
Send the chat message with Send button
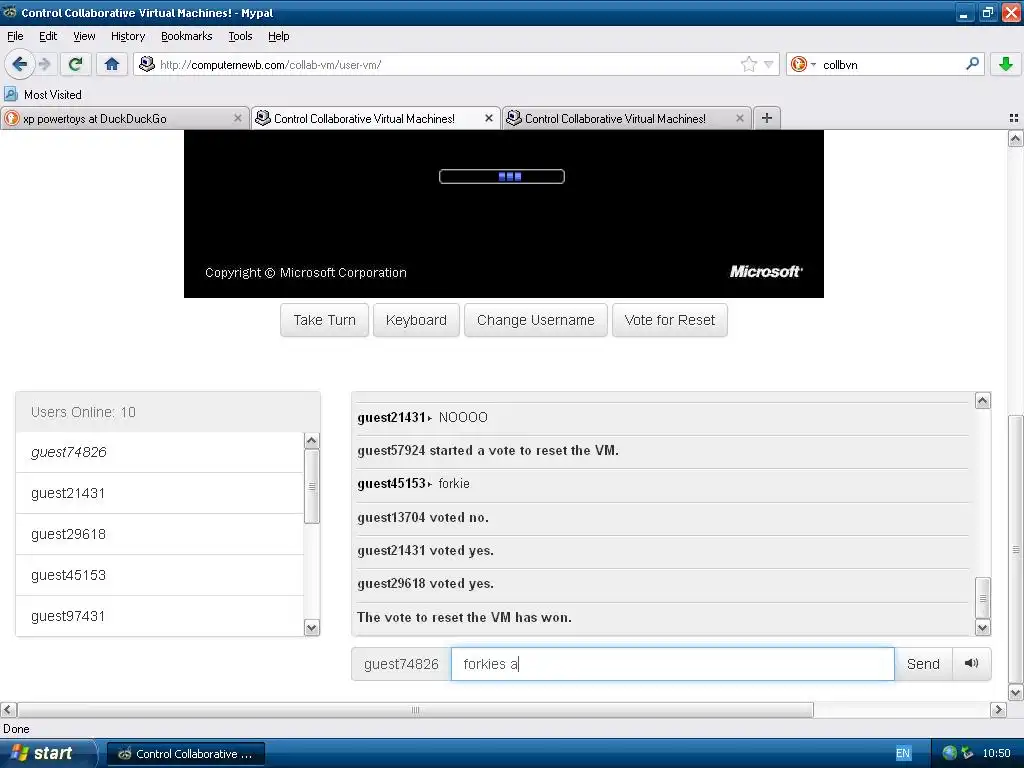[x=923, y=664]
